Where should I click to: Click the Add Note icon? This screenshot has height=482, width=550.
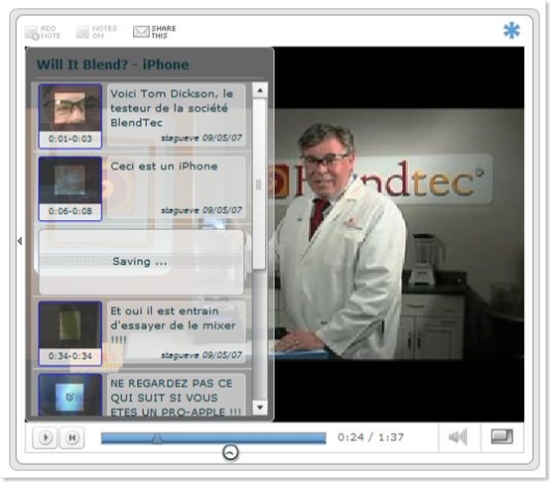(32, 33)
